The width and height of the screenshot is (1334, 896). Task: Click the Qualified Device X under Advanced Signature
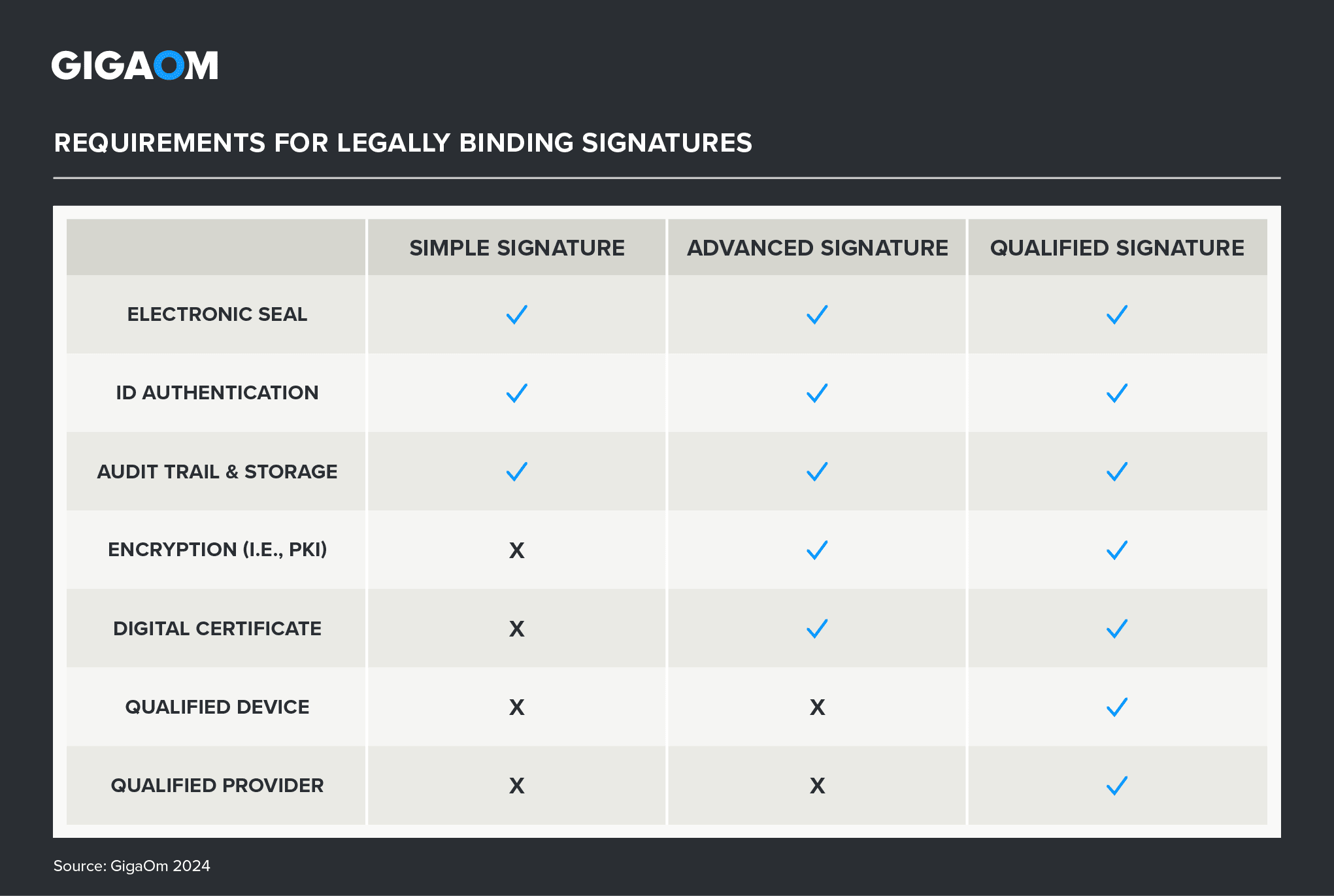tap(817, 707)
